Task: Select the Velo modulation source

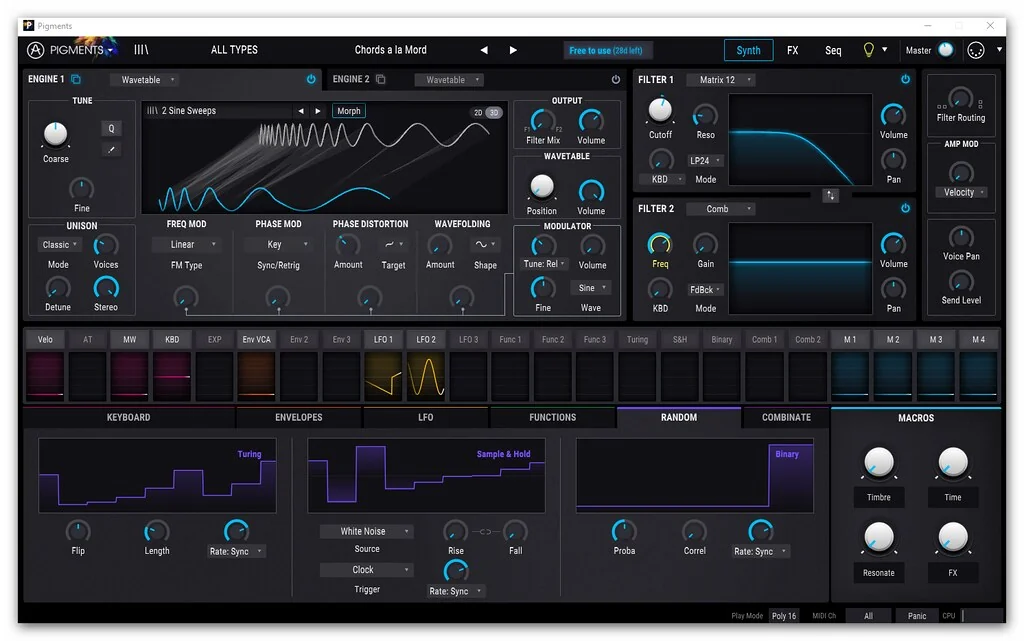Action: [45, 339]
